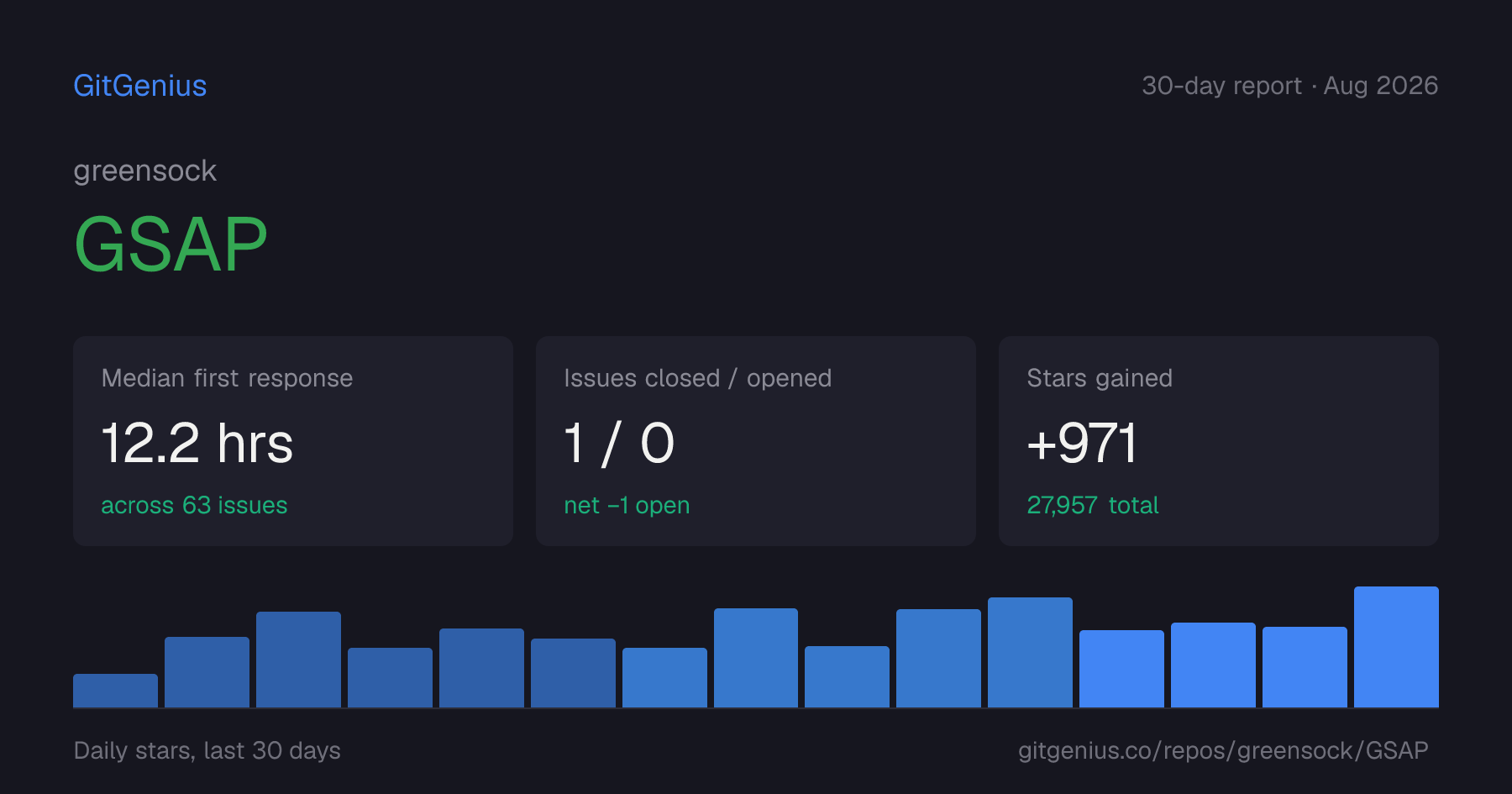Click the "Issues closed / opened" label

(697, 378)
